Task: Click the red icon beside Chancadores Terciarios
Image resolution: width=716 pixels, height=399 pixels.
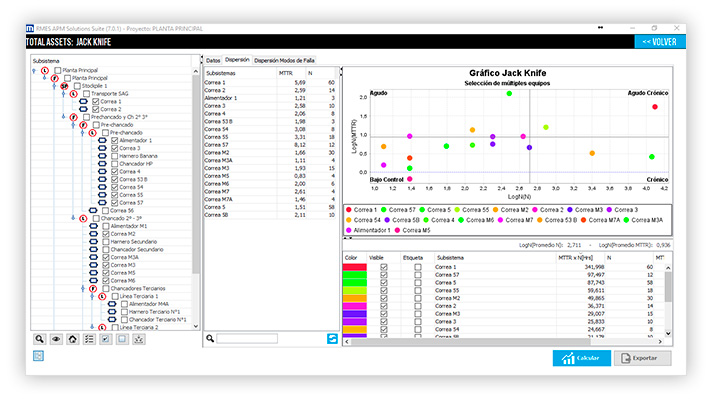Action: [93, 289]
